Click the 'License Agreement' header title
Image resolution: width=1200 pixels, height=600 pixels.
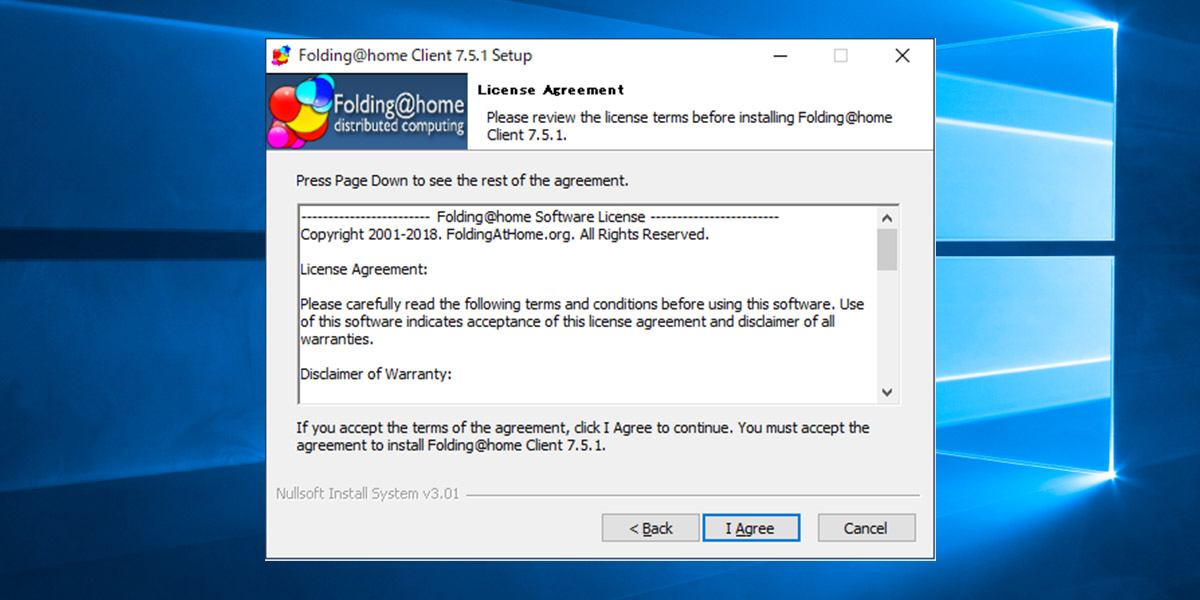coord(551,90)
